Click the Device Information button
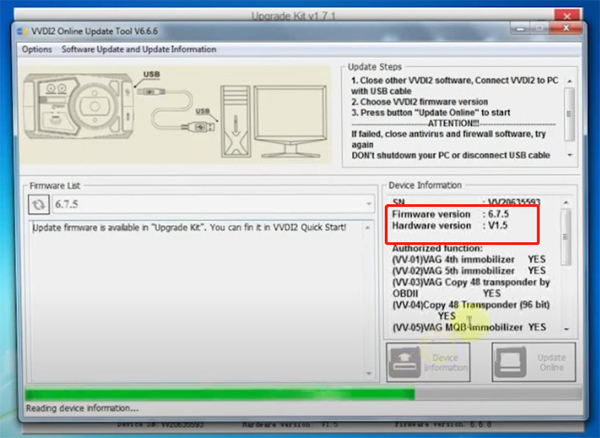The height and width of the screenshot is (438, 600). click(428, 362)
